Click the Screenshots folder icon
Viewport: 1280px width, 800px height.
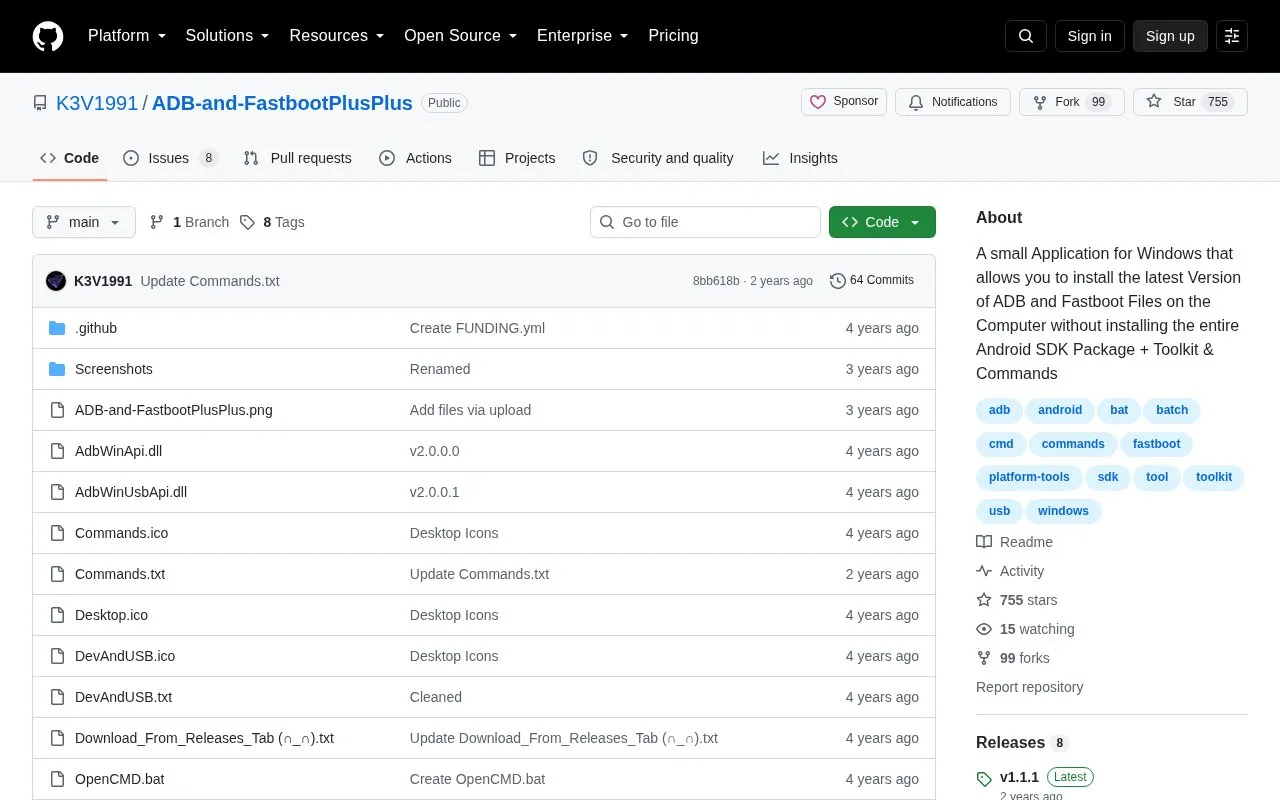pos(57,369)
